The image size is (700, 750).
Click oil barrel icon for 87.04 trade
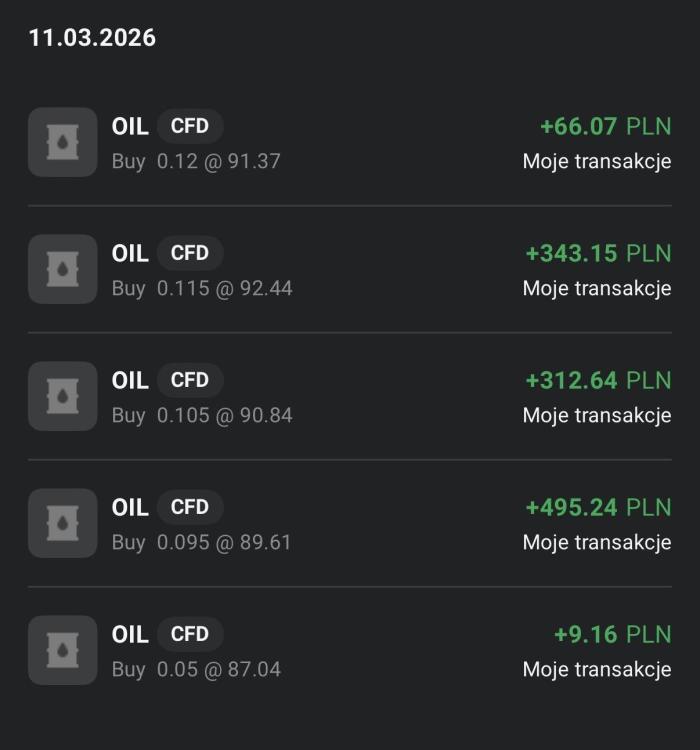62,650
